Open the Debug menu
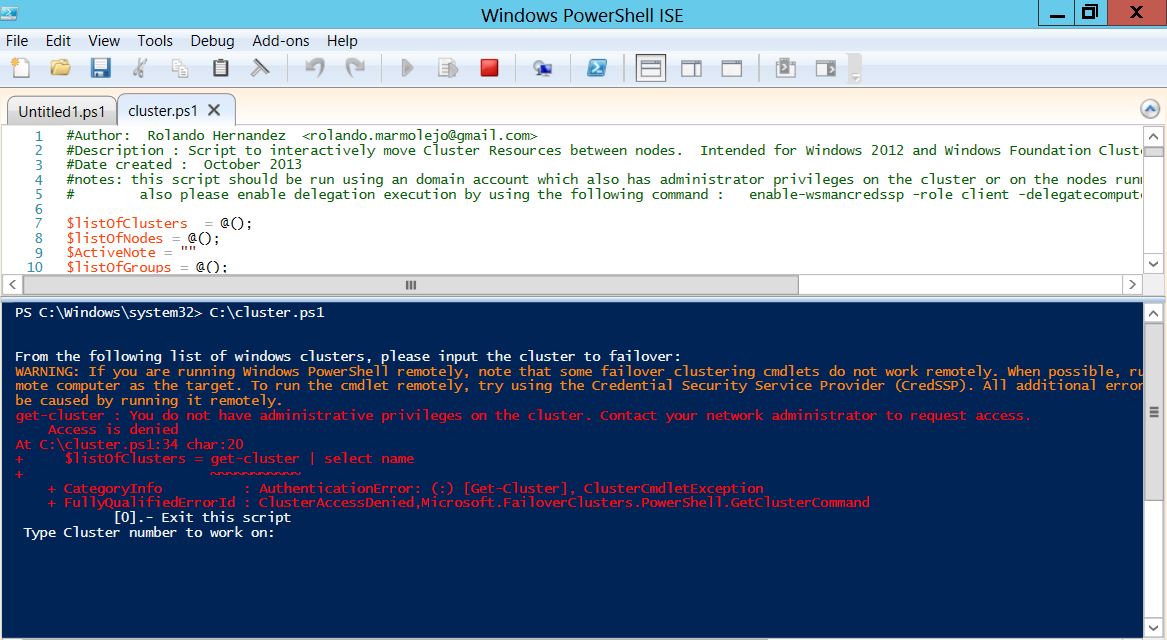1167x640 pixels. 212,41
